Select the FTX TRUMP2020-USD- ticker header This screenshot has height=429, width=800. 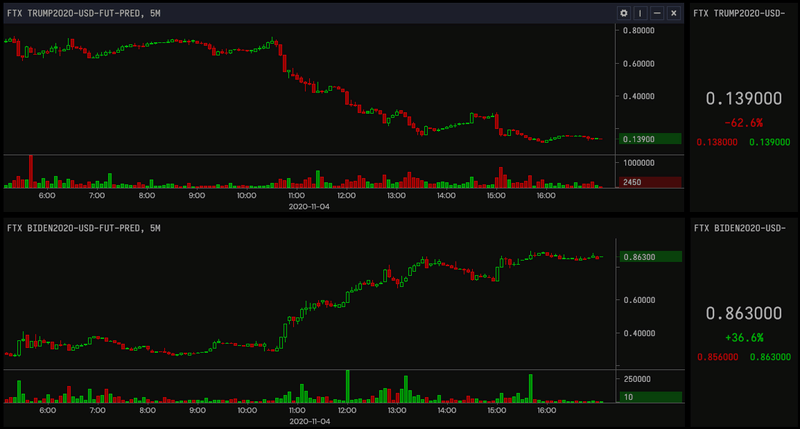click(x=739, y=13)
